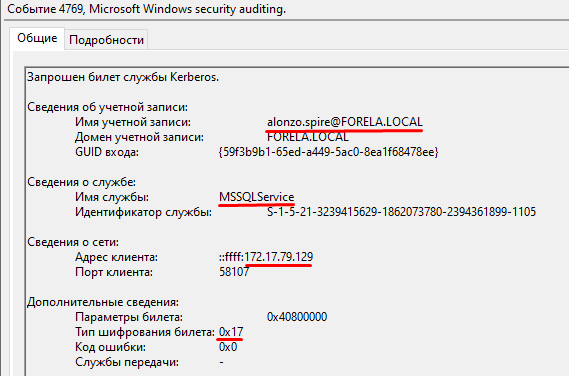Click ticket options value 0x40800000
Viewport: 569px width, 376px height.
pos(297,317)
